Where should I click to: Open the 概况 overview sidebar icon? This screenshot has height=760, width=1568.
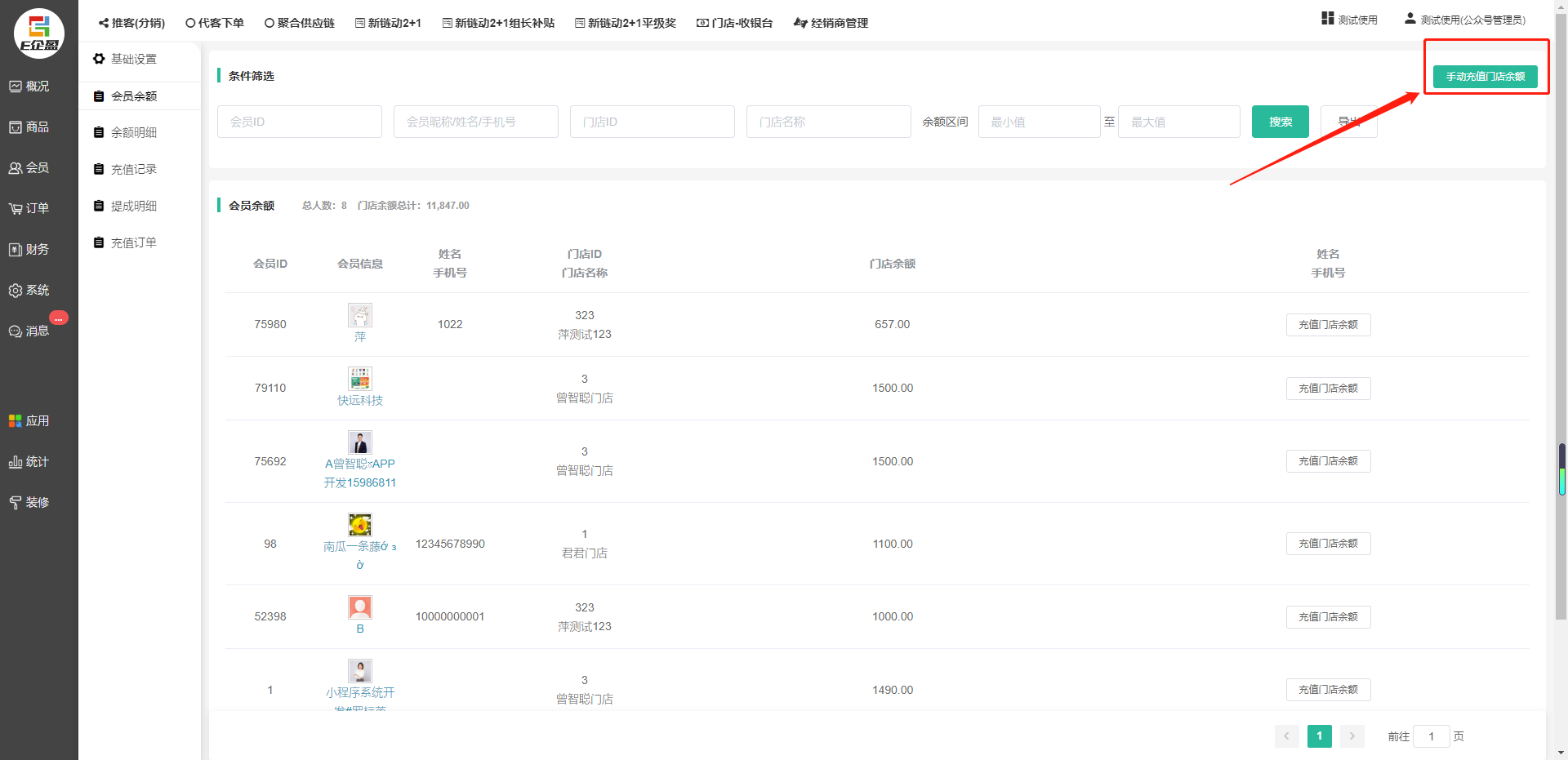click(29, 87)
